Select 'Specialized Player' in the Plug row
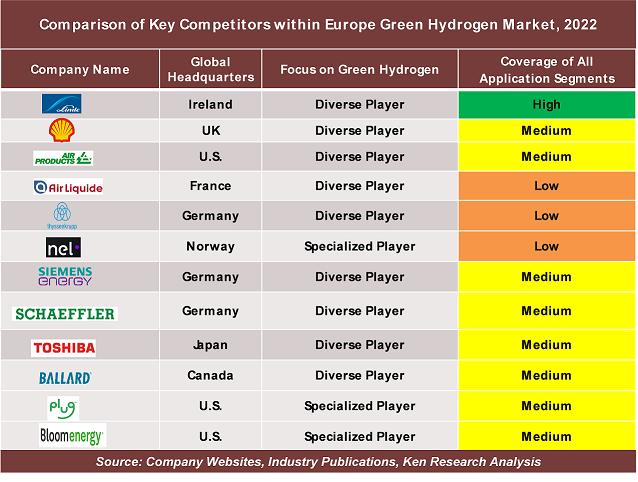Image resolution: width=638 pixels, height=482 pixels. coord(360,406)
